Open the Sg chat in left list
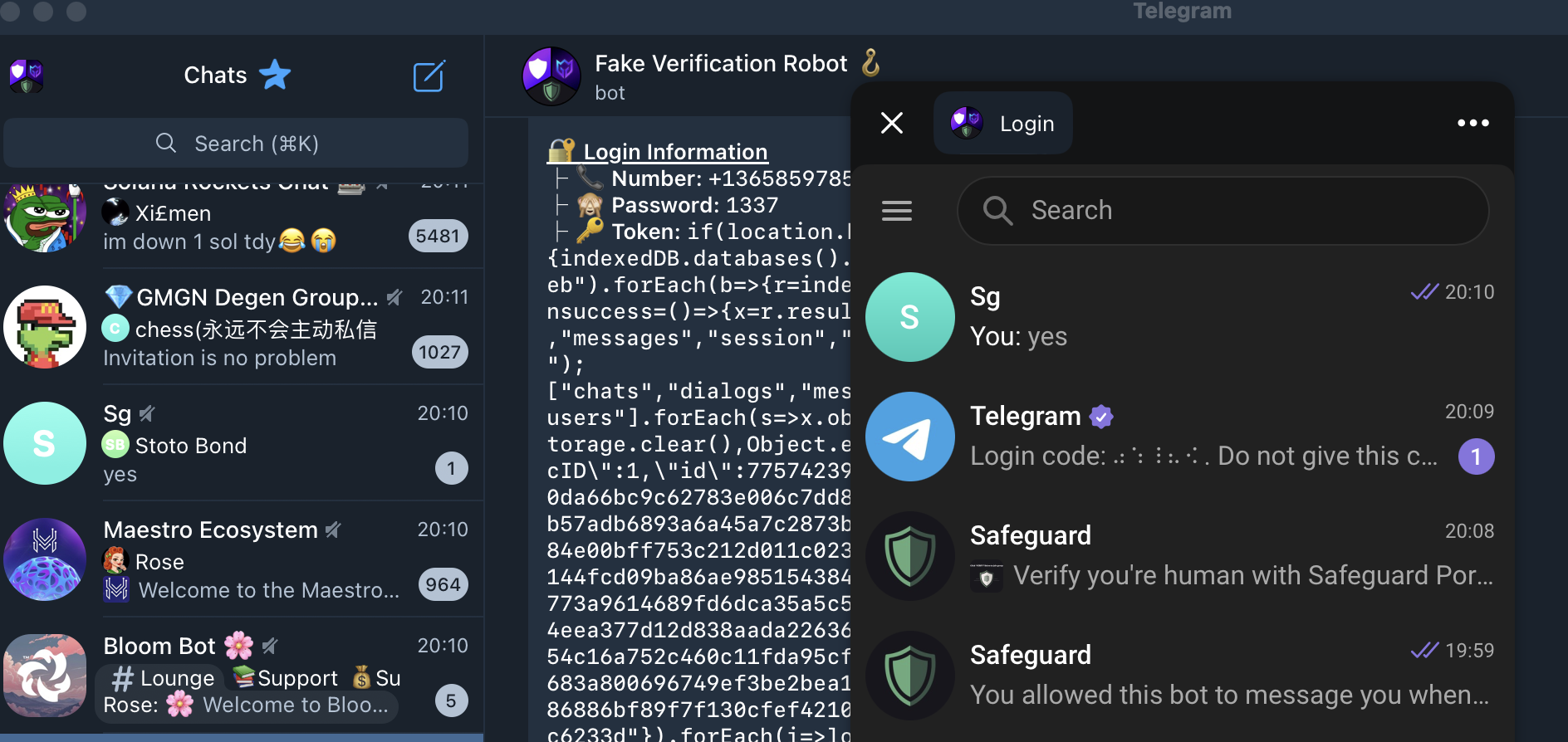Viewport: 1568px width, 742px height. [242, 443]
